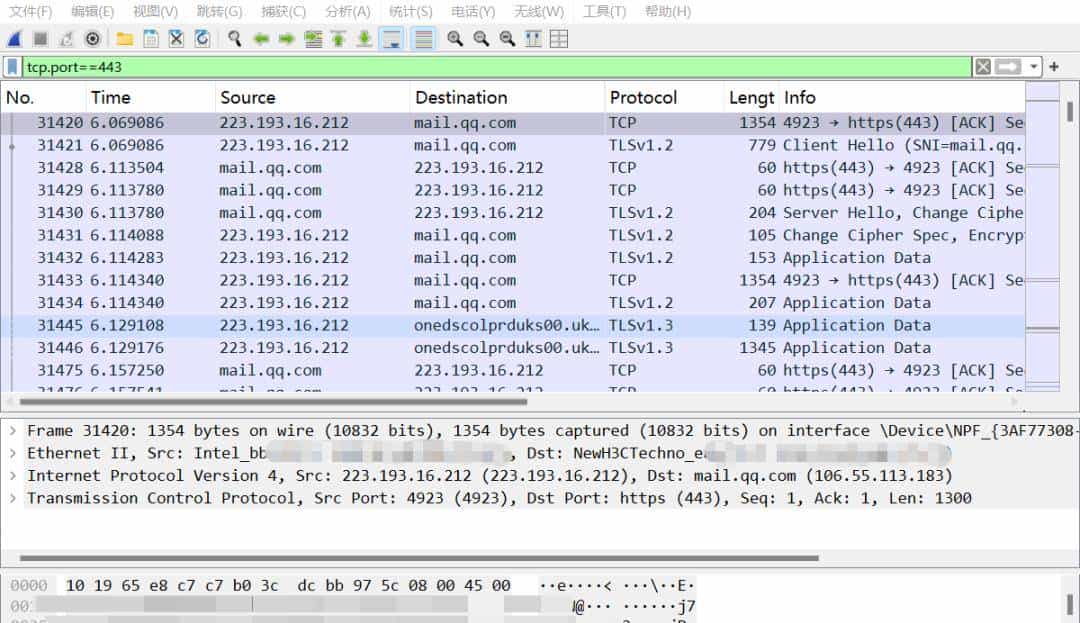Start capturing packets with the shark fin icon

[x=14, y=39]
